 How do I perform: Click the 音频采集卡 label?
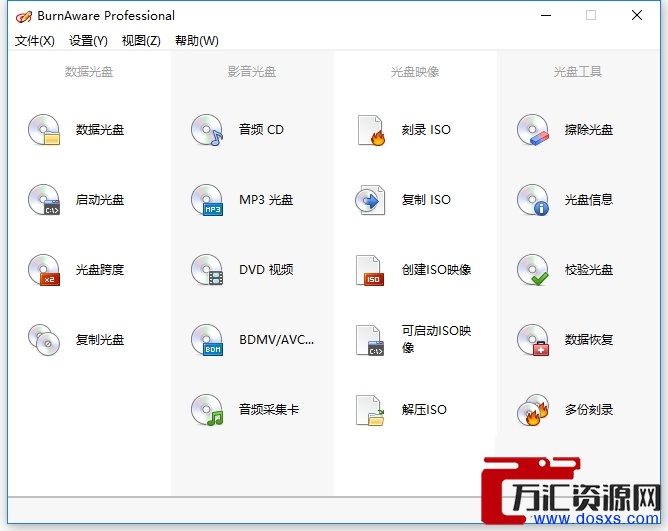269,410
